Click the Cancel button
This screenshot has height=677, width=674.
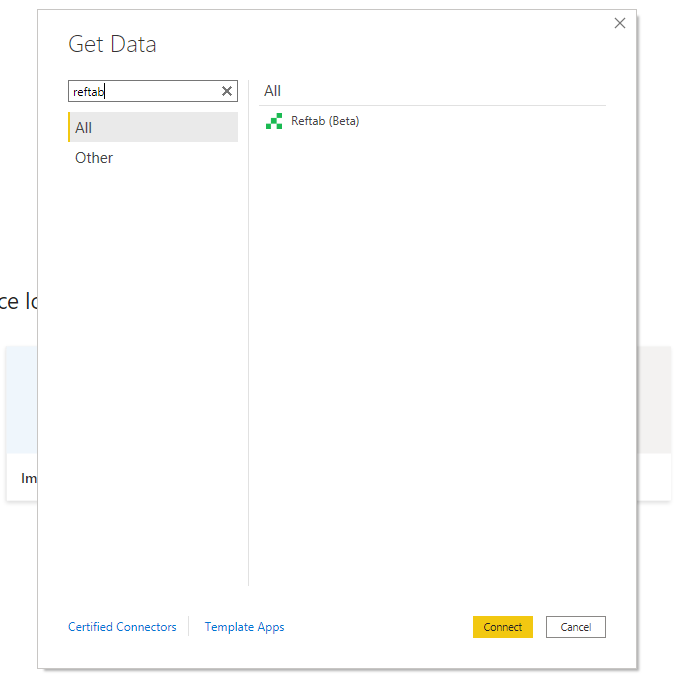coord(576,626)
